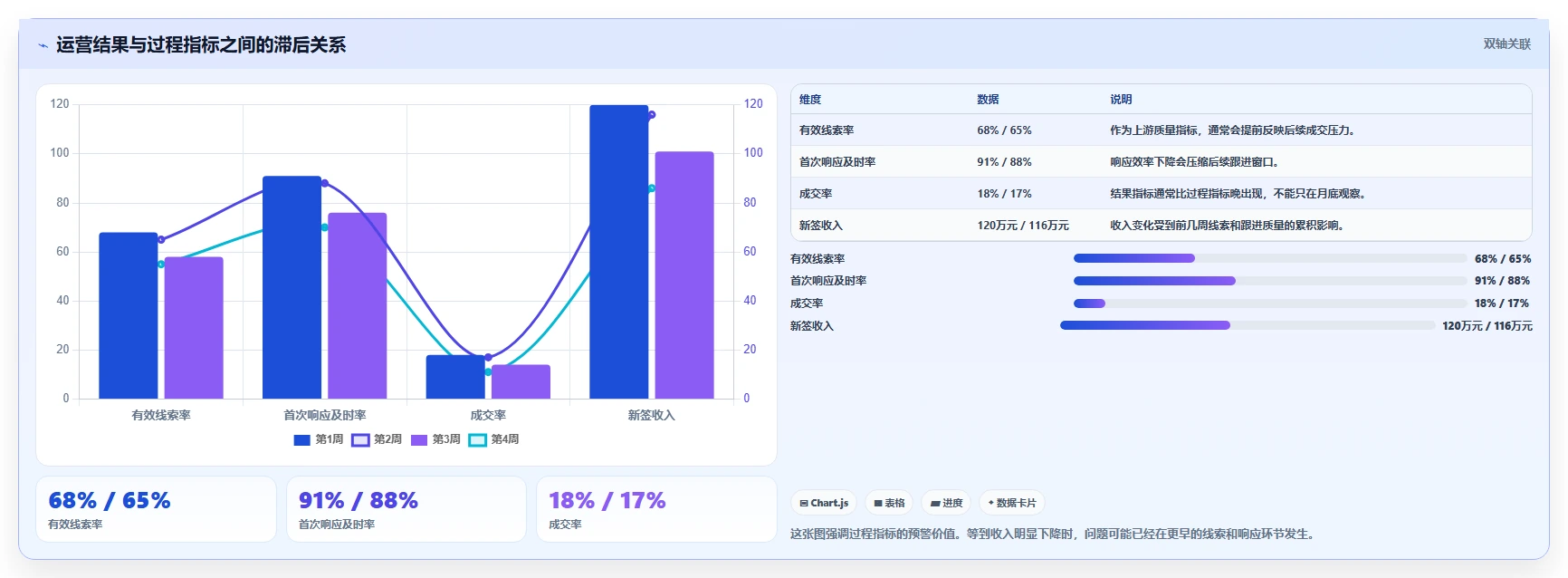This screenshot has height=578, width=1568.
Task: Click the 成交率 progress bar
Action: pos(1270,303)
